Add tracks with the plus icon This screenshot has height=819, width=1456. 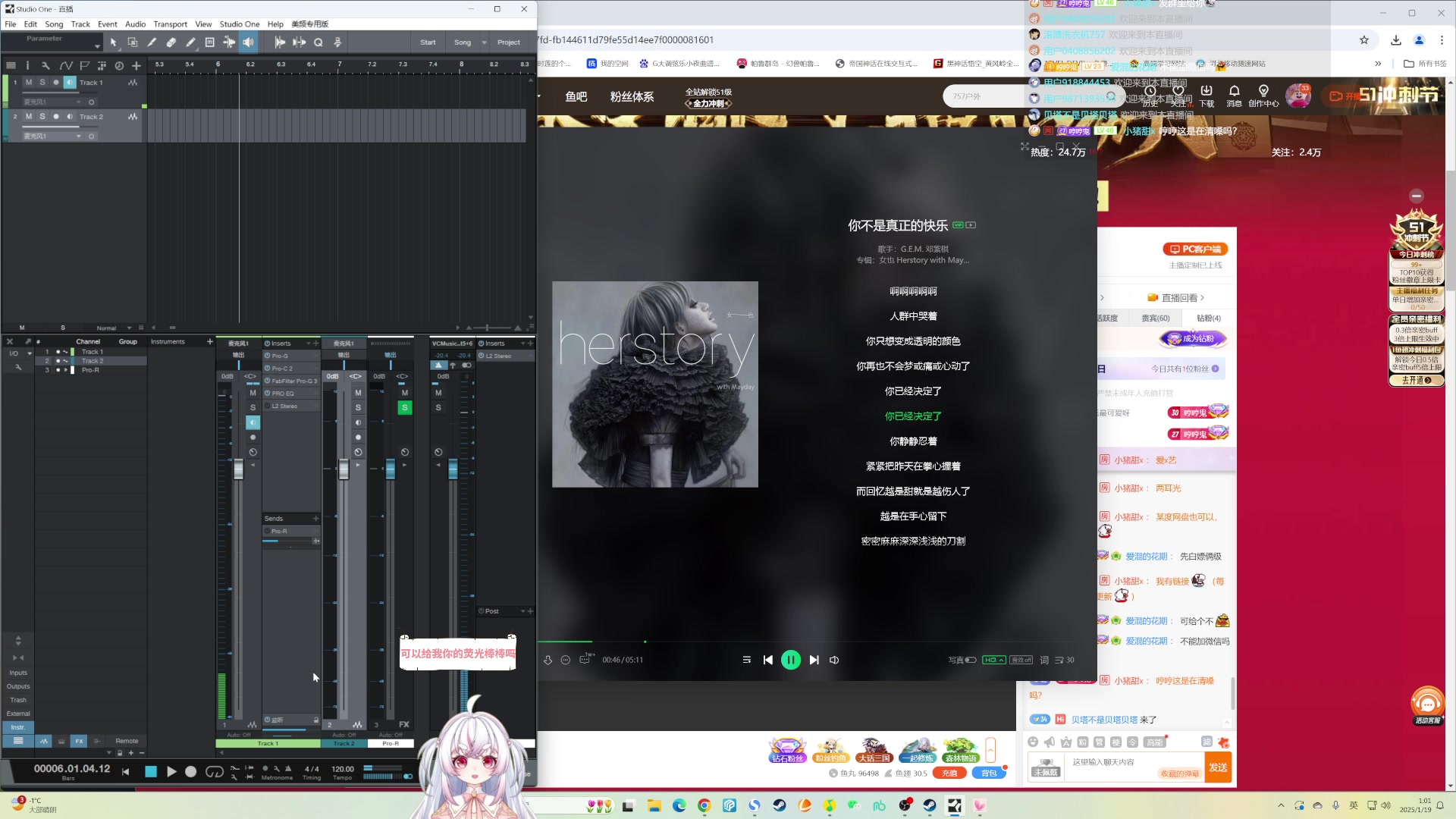point(136,66)
